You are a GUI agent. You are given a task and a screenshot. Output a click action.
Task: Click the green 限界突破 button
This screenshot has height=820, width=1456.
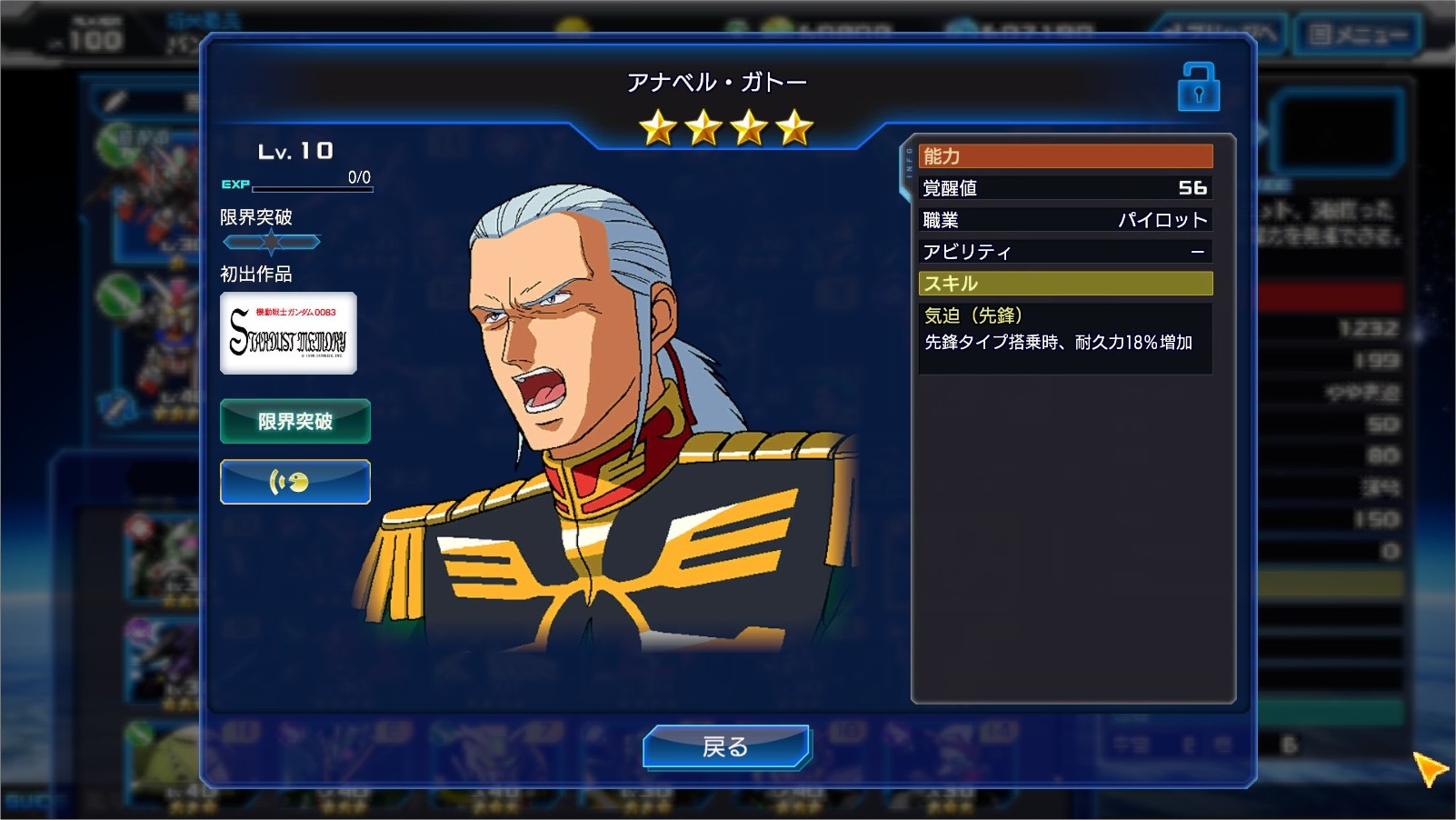pyautogui.click(x=295, y=421)
